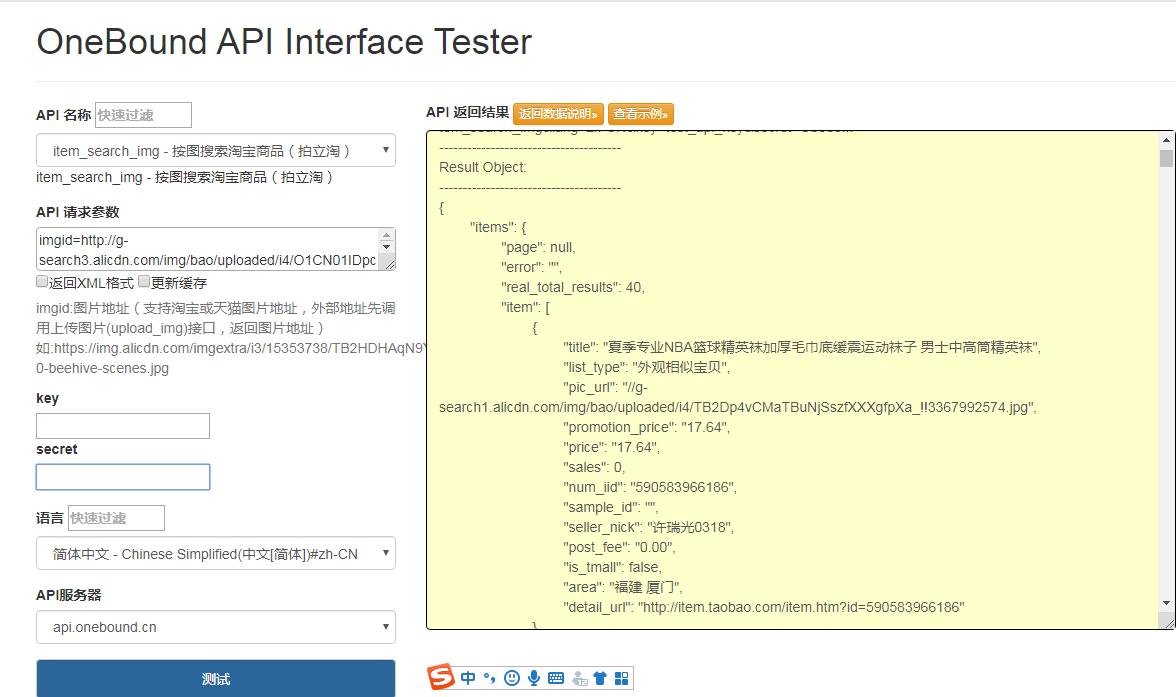
Task: Click the Sogou account login icon
Action: (579, 678)
